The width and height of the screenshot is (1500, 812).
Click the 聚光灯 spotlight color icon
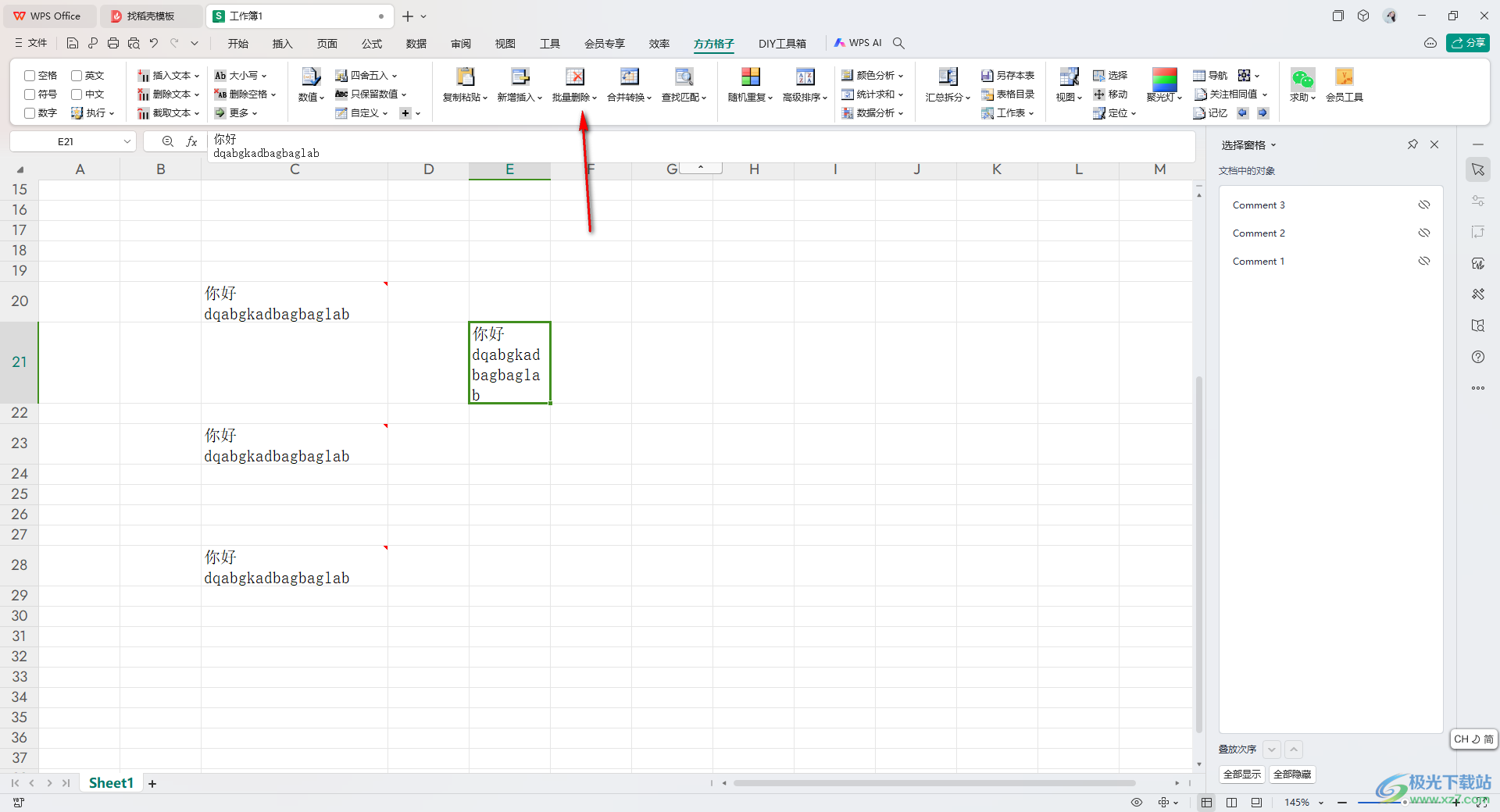tap(1164, 78)
